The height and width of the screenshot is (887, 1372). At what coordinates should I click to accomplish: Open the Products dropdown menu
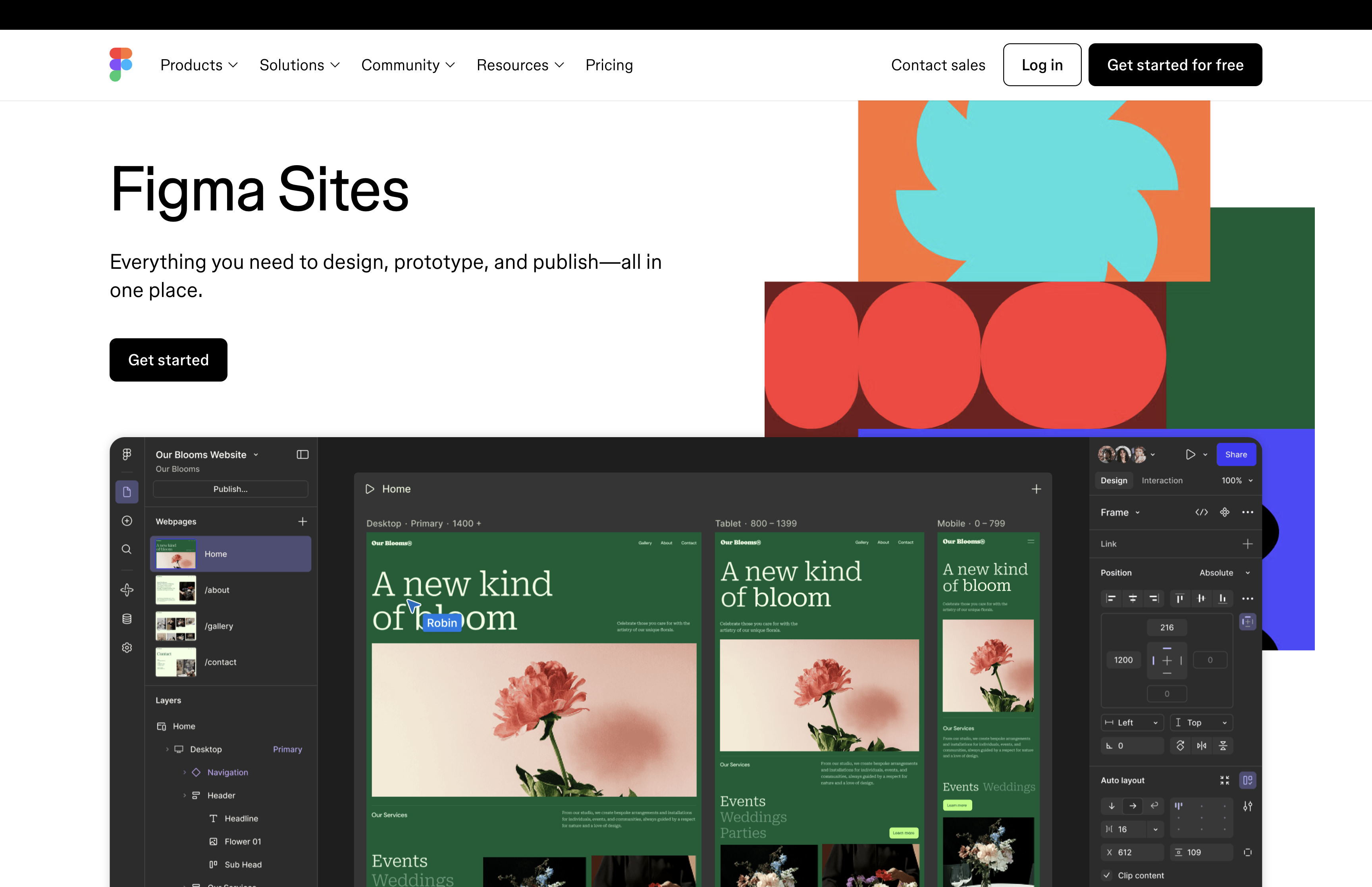coord(198,65)
